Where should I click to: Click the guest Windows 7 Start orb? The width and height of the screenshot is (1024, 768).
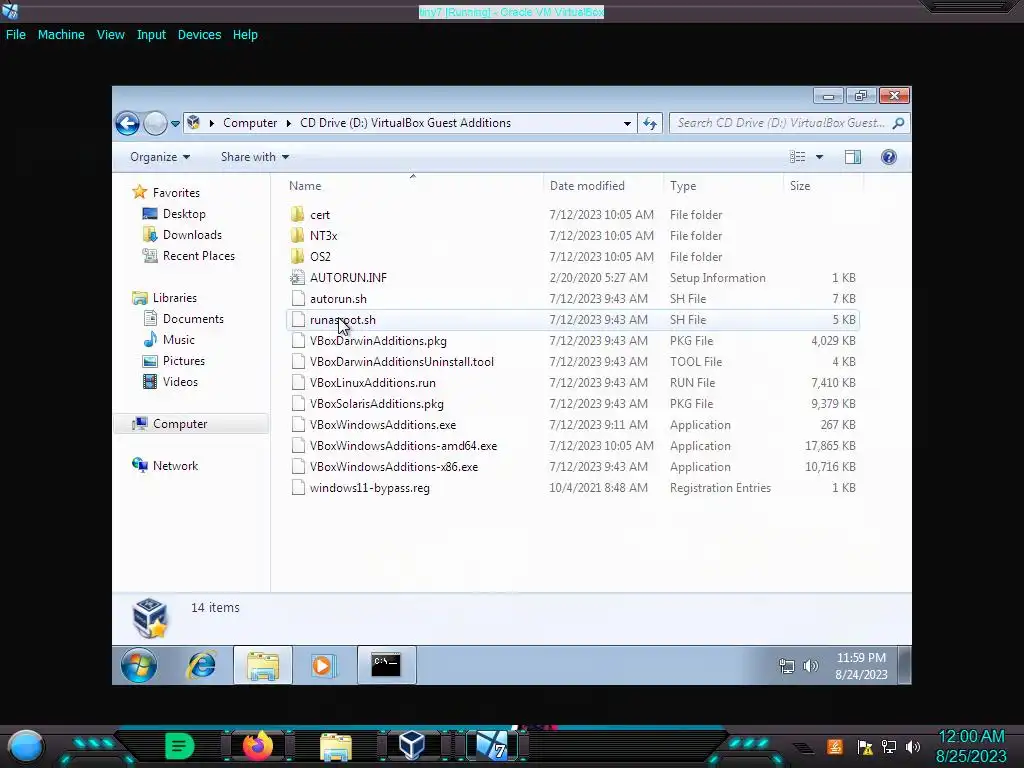[139, 665]
